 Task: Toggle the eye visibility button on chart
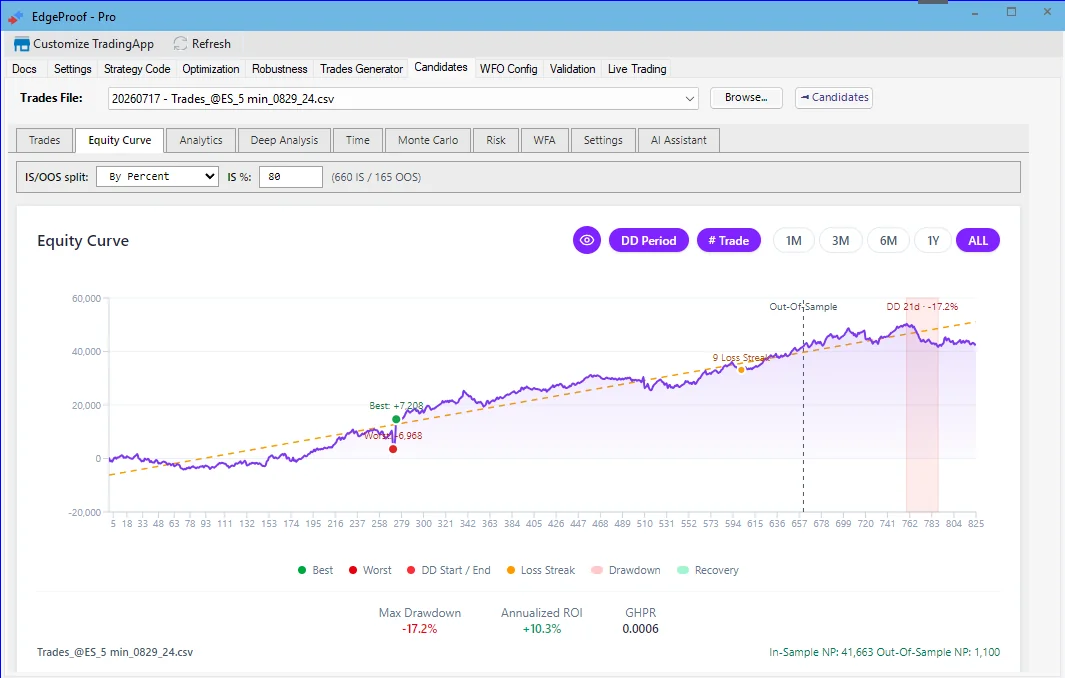click(x=587, y=240)
